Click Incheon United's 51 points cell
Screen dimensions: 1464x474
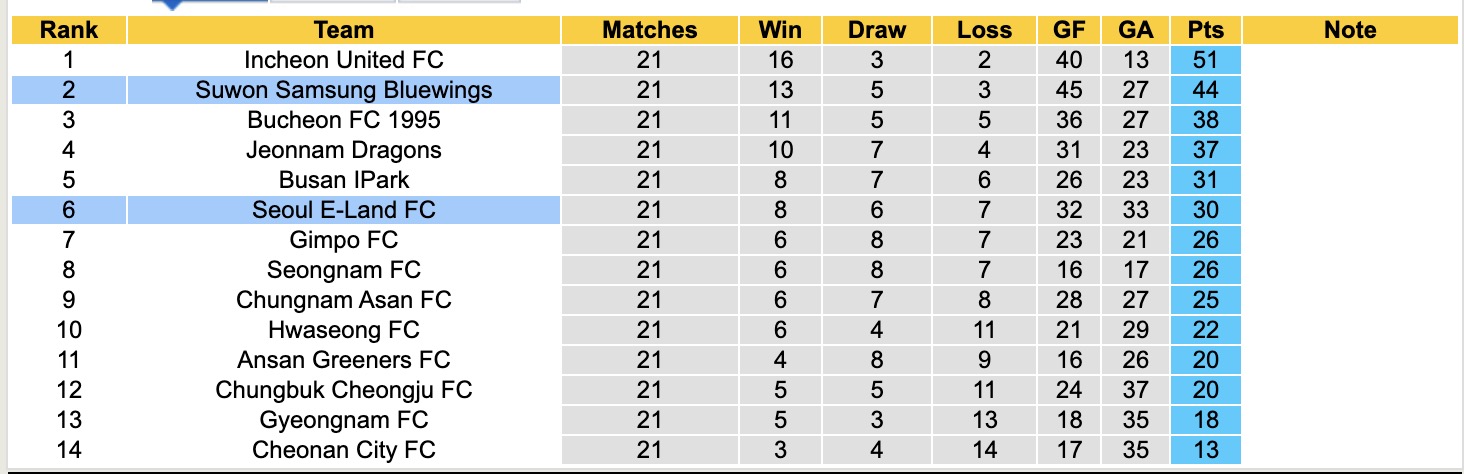(1206, 60)
